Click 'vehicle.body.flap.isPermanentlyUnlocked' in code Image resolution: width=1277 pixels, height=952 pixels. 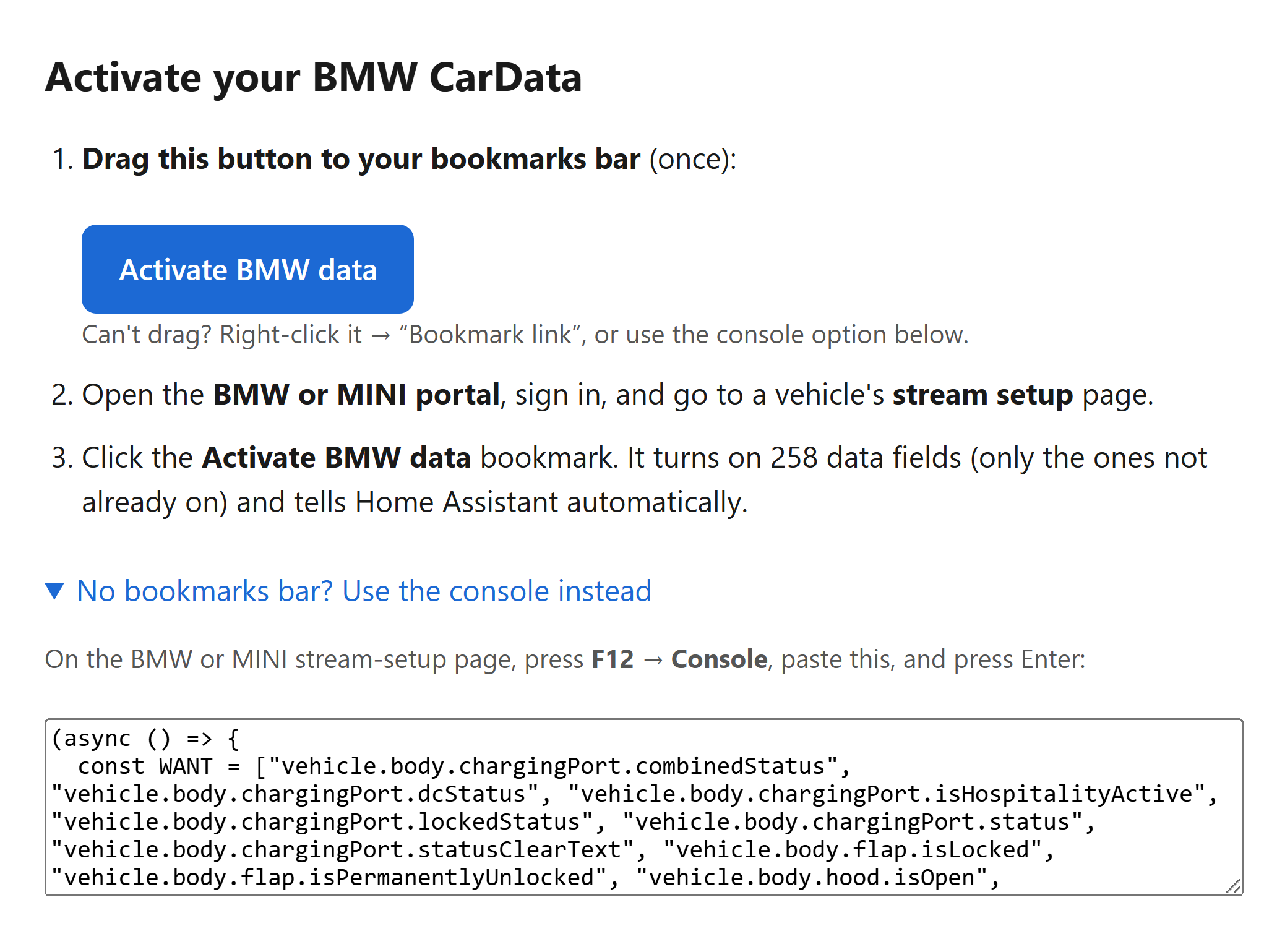click(x=329, y=878)
